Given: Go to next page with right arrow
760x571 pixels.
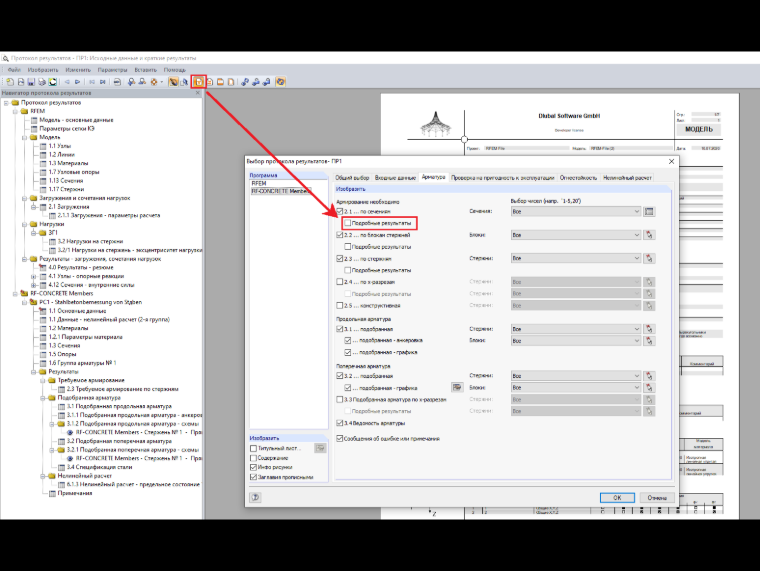Looking at the screenshot, I should point(78,82).
